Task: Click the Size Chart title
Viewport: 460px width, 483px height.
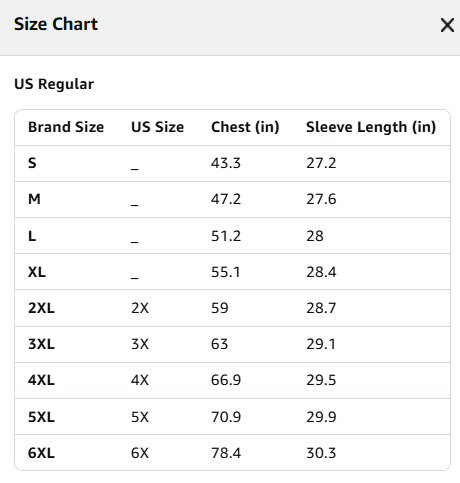Action: 56,24
